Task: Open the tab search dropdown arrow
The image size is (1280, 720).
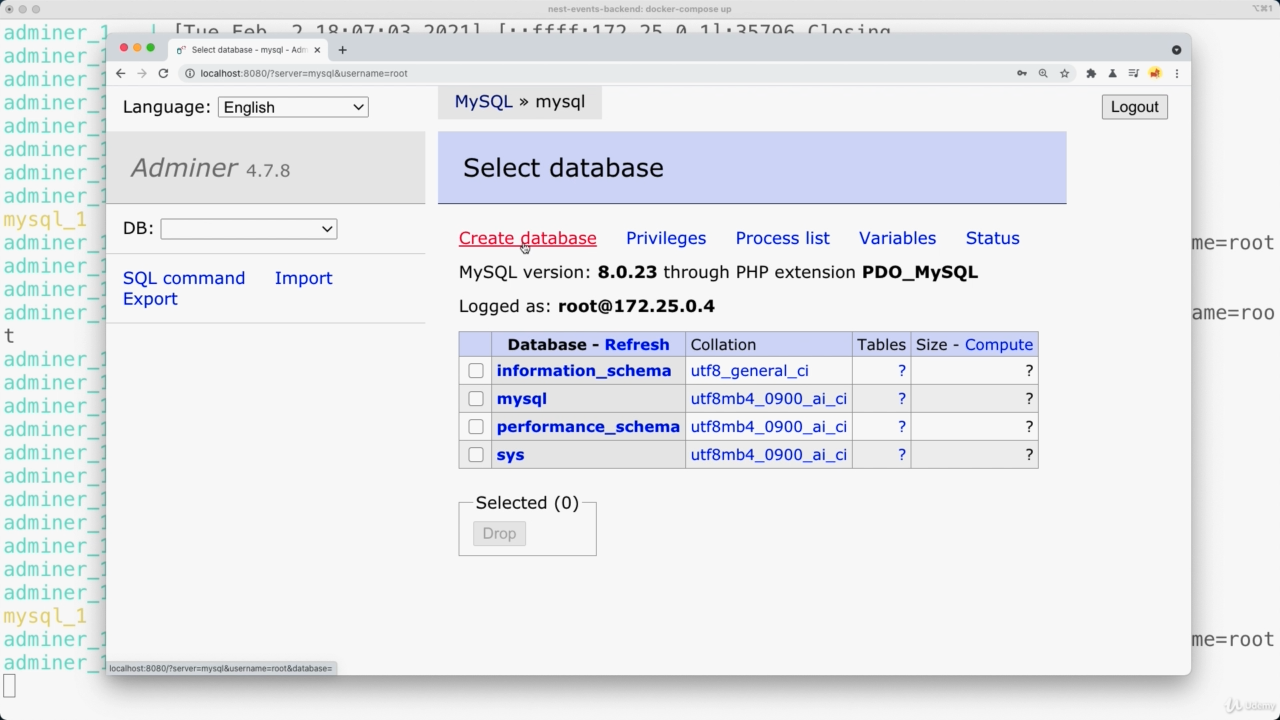Action: pyautogui.click(x=1176, y=49)
